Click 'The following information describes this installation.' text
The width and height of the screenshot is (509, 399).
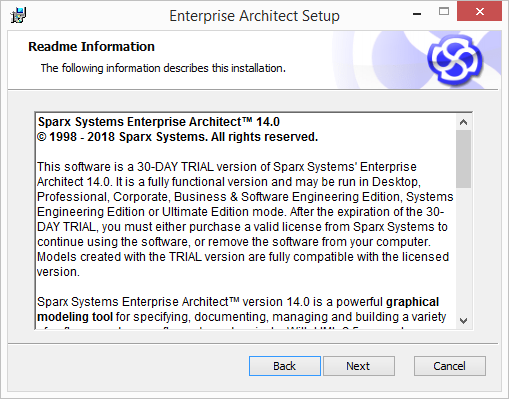point(163,68)
